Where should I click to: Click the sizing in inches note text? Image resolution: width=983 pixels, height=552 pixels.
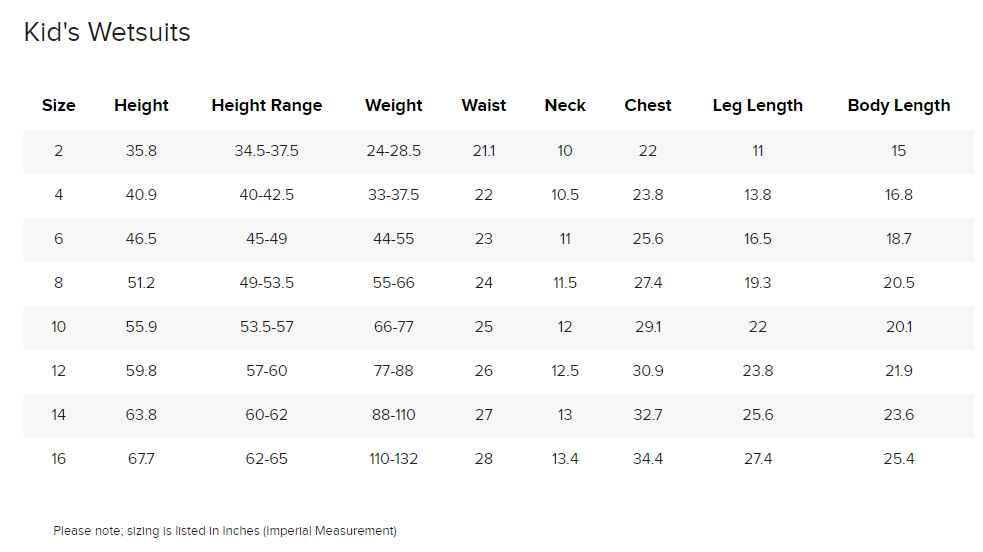tap(225, 531)
